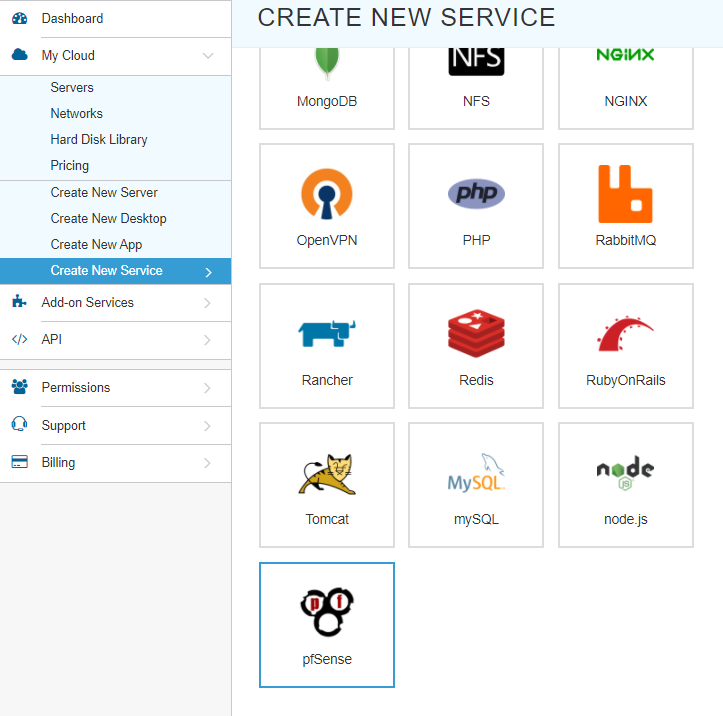Image resolution: width=723 pixels, height=716 pixels.
Task: Expand the Billing menu chevron
Action: (x=207, y=463)
